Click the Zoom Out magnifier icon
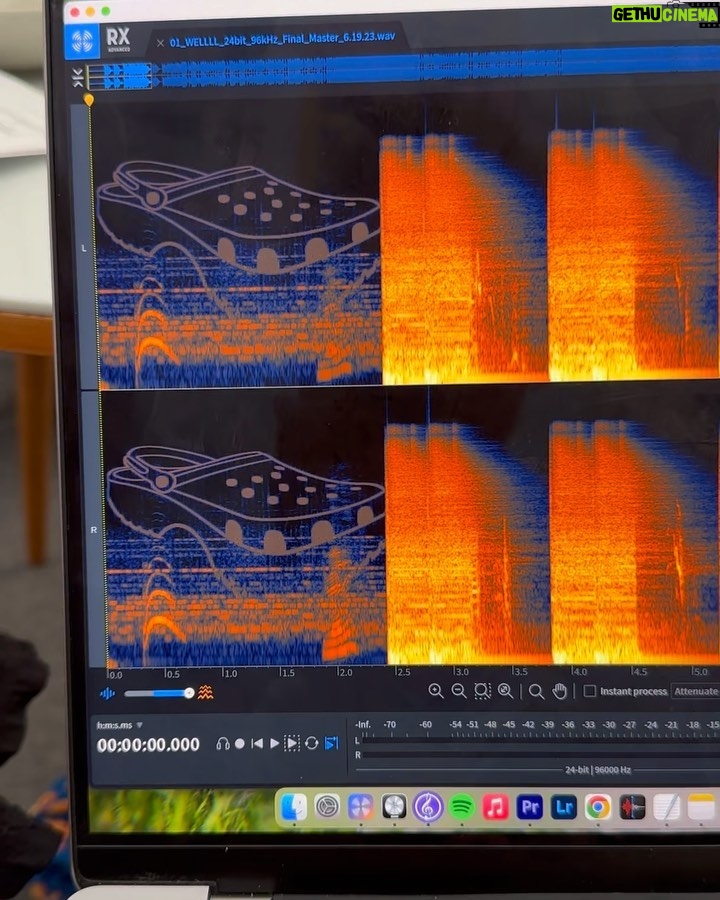This screenshot has width=720, height=900. click(x=459, y=691)
